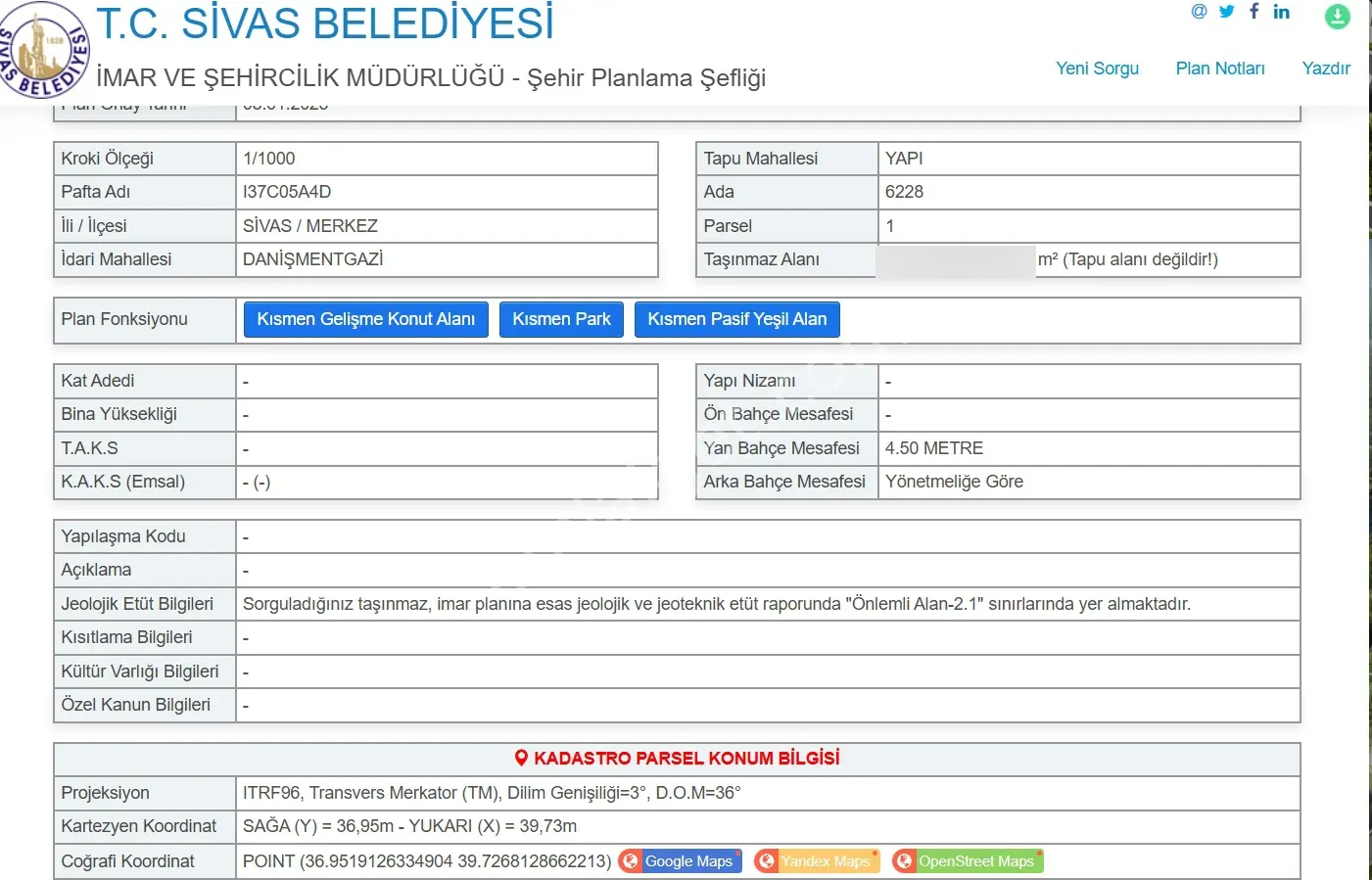The height and width of the screenshot is (880, 1372).
Task: Click the m² (Tapu alanı değildir!) note
Action: click(x=1128, y=259)
